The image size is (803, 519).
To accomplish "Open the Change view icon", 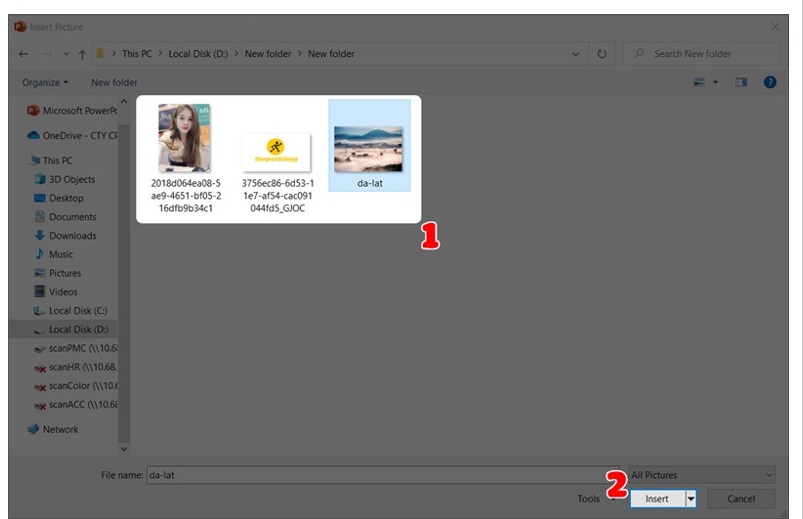I will tap(702, 82).
